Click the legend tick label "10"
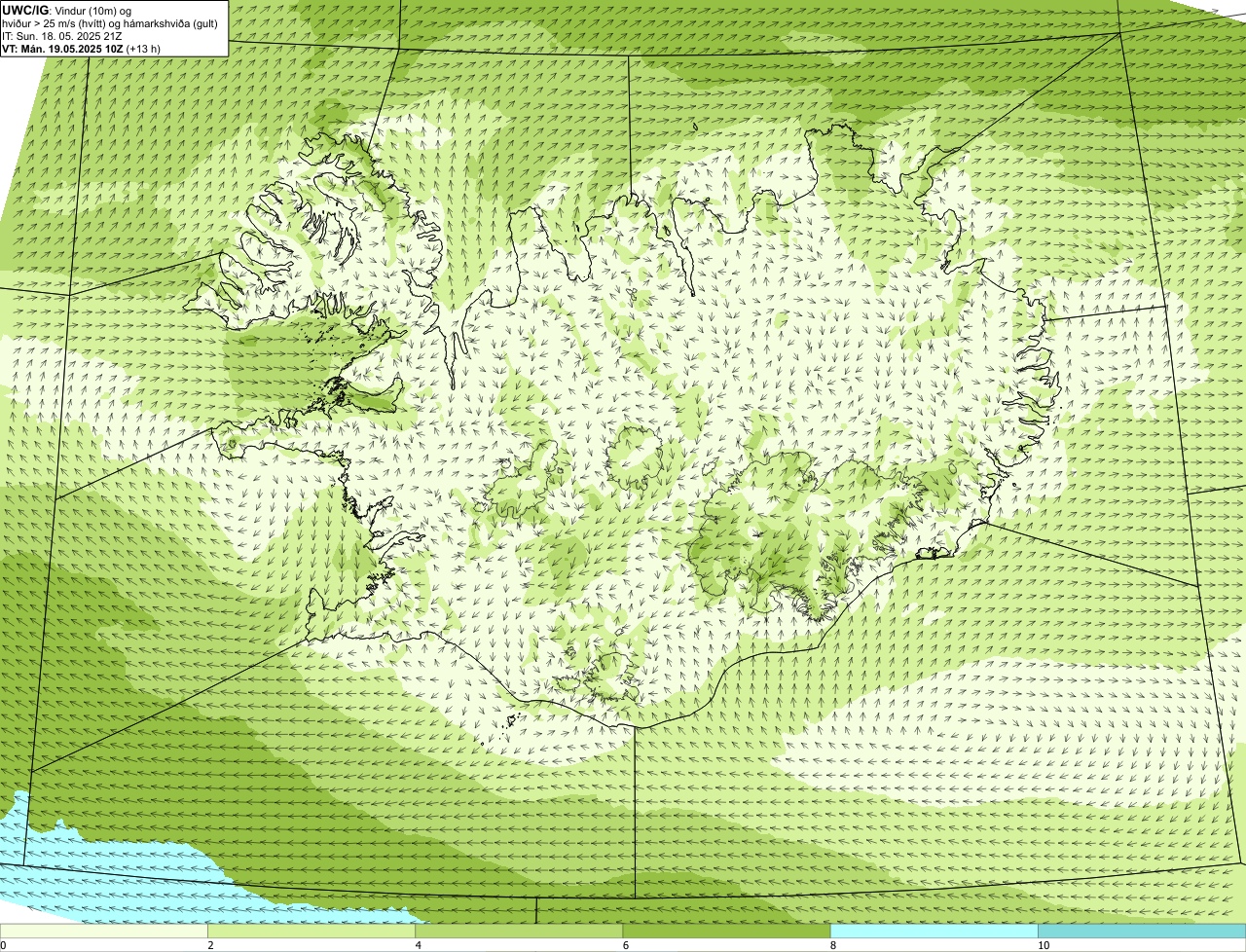 [1044, 945]
